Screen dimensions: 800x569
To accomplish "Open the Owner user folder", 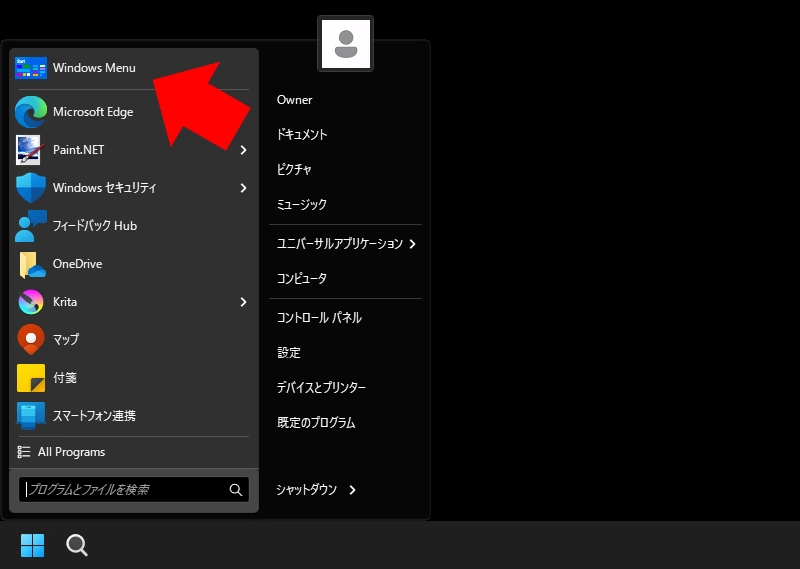I will point(294,100).
